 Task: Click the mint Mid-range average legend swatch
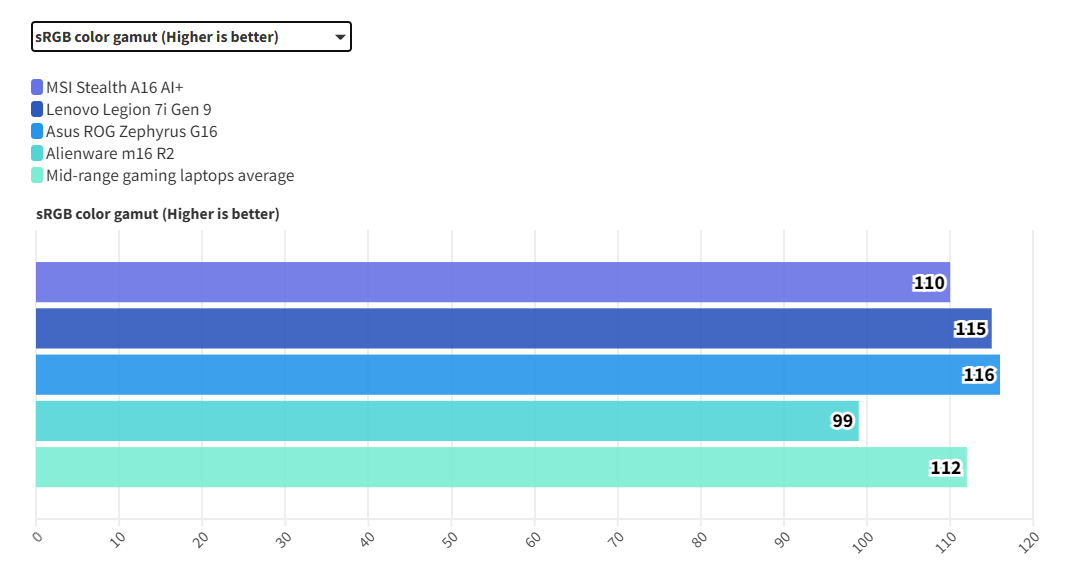tap(37, 175)
